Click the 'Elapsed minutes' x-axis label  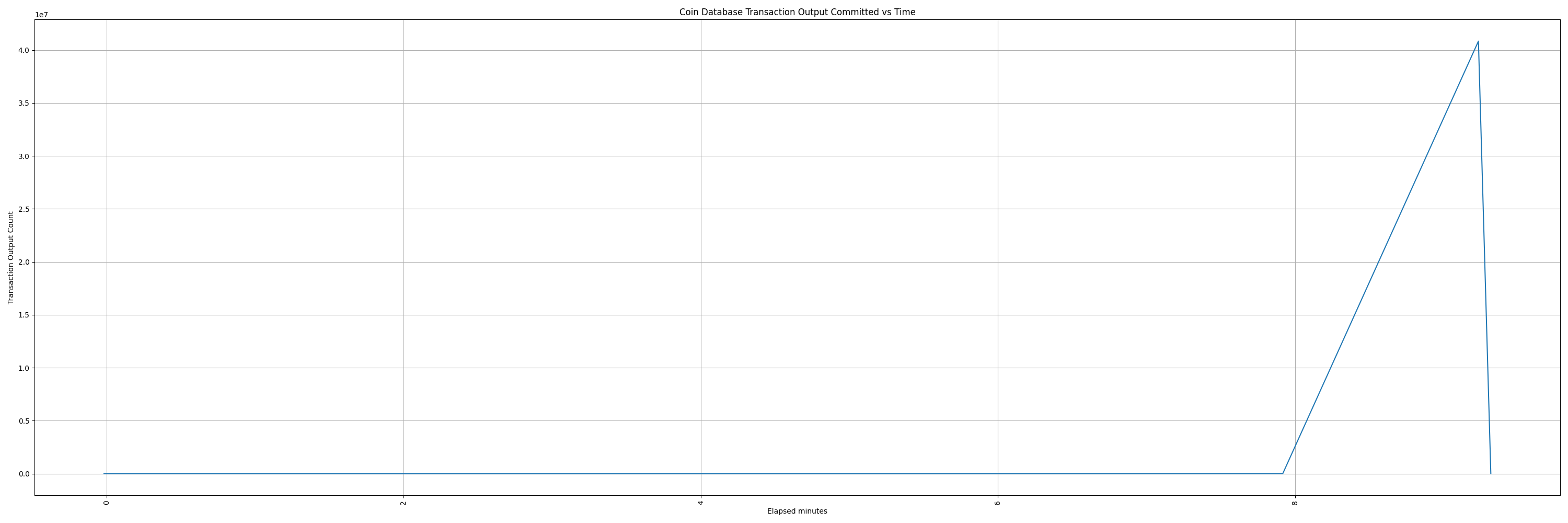pos(797,511)
